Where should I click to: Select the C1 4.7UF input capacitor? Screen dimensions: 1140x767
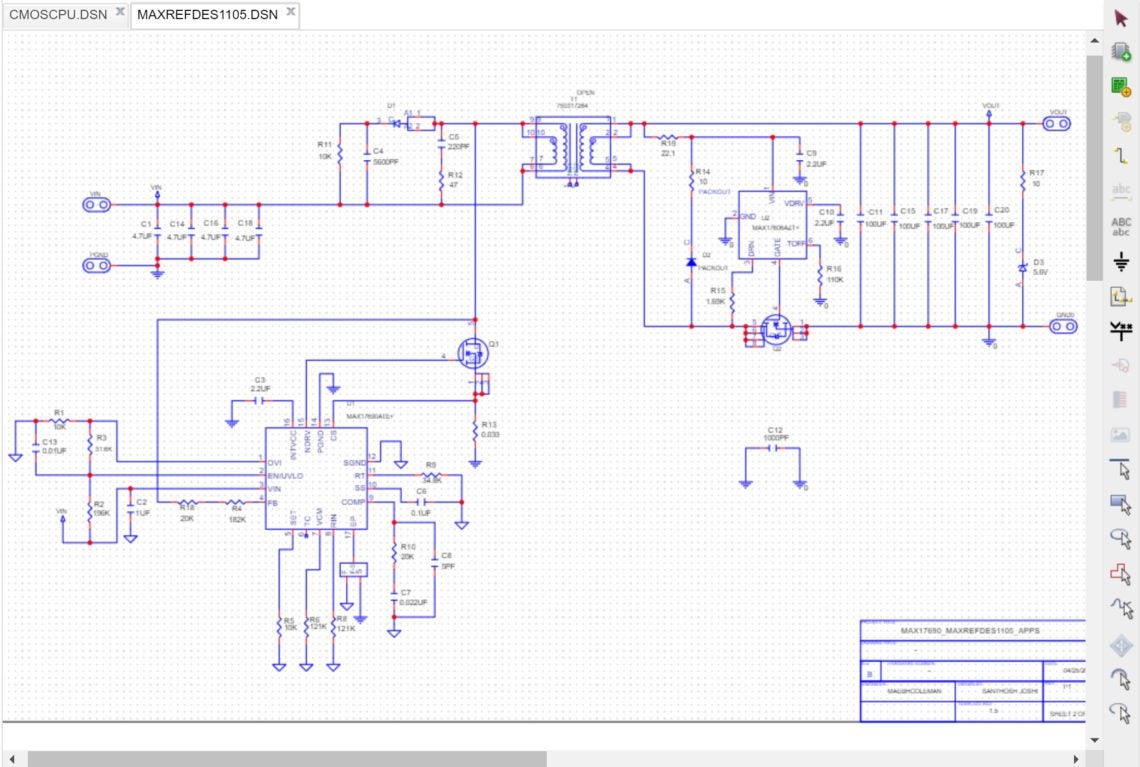point(157,230)
